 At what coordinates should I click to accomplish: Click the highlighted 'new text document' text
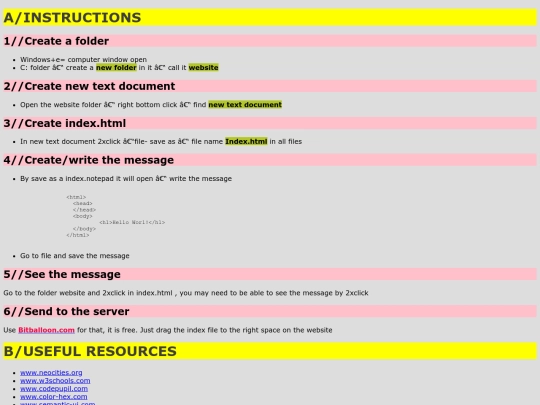tap(245, 104)
